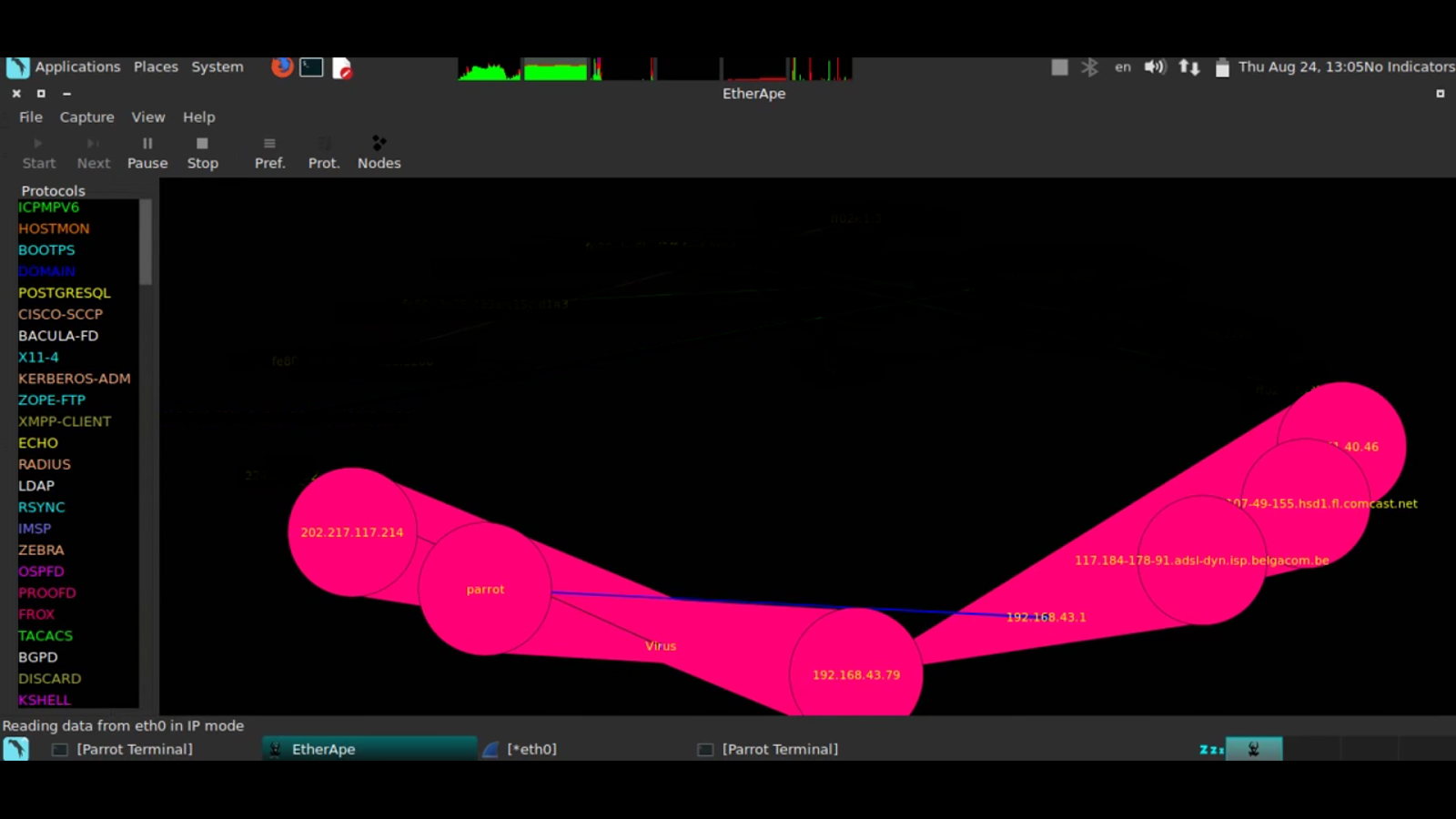
Task: Click the Parrot show-desktop icon in bottom panel
Action: 15,749
